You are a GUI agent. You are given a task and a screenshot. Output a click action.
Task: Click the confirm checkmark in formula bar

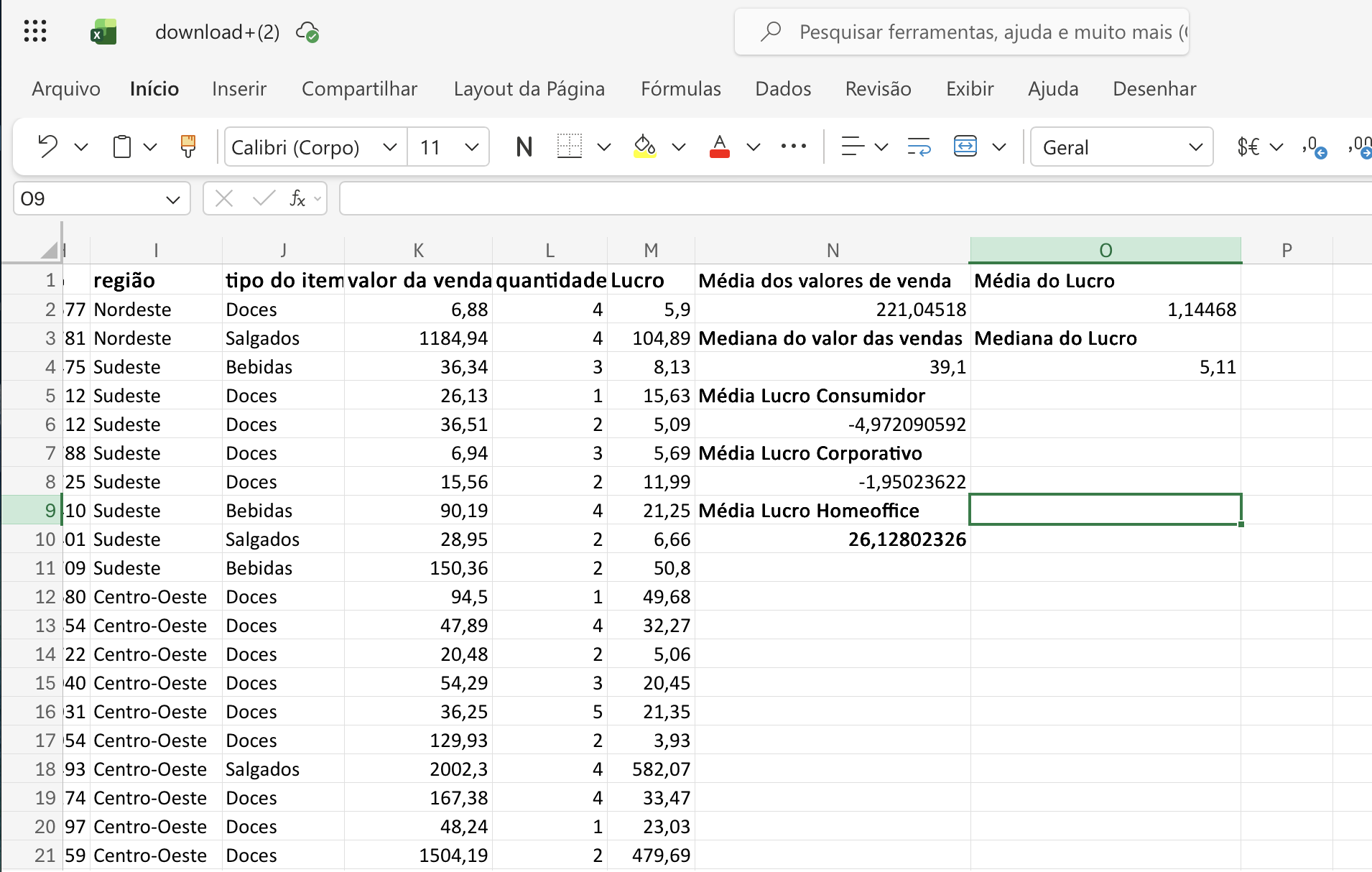264,198
